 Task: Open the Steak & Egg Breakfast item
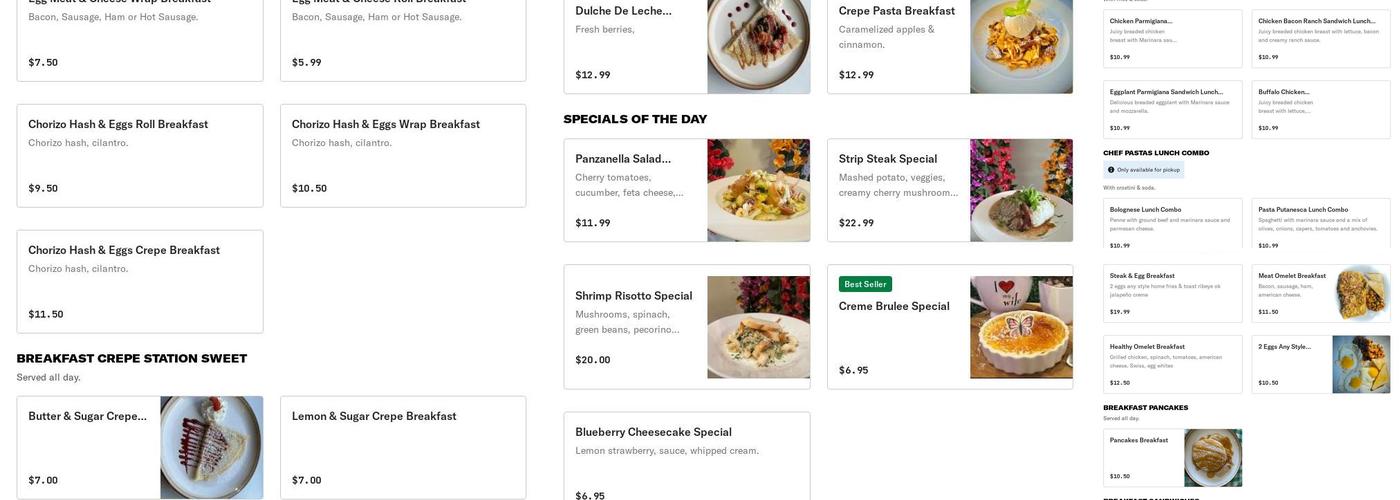[1172, 293]
